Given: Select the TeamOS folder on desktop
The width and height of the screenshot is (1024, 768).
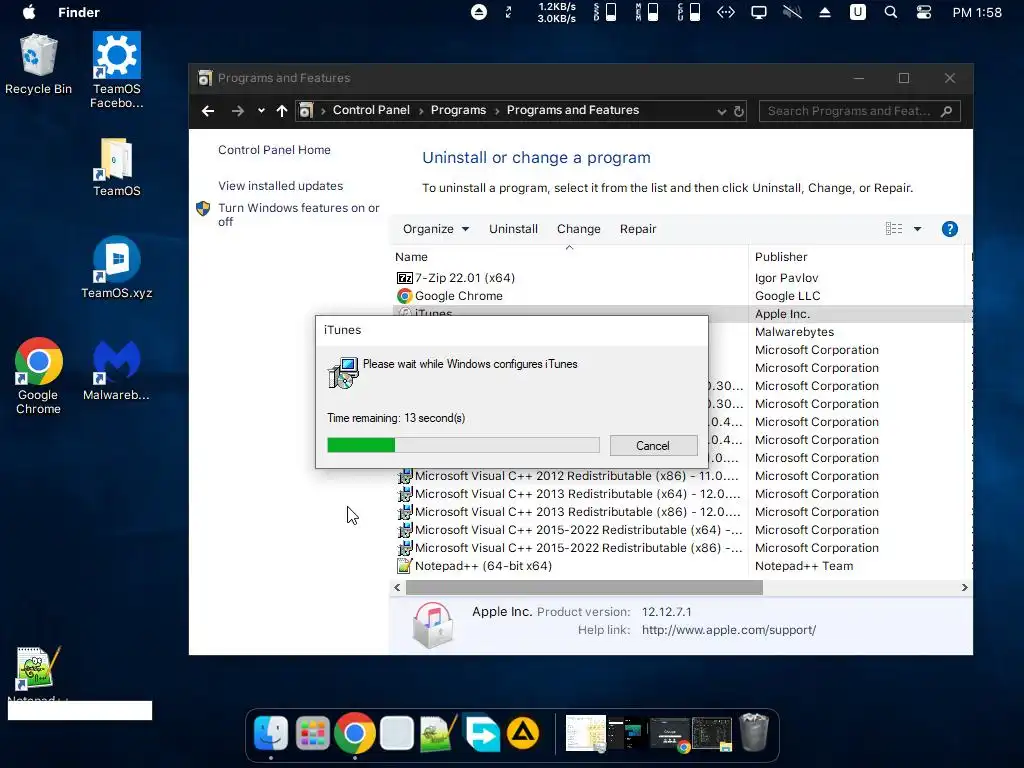Looking at the screenshot, I should tap(117, 167).
